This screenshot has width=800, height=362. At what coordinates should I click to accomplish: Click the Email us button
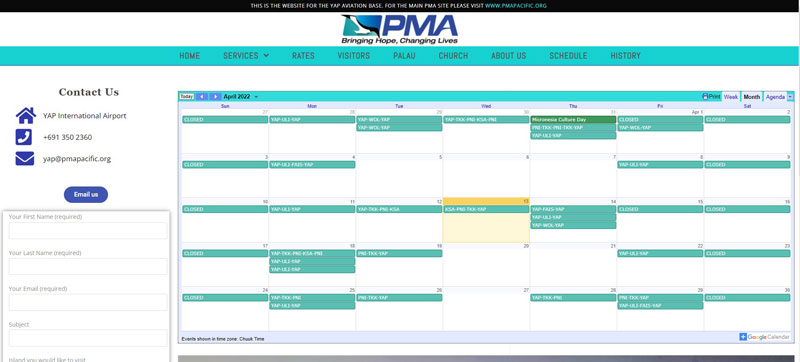(86, 195)
